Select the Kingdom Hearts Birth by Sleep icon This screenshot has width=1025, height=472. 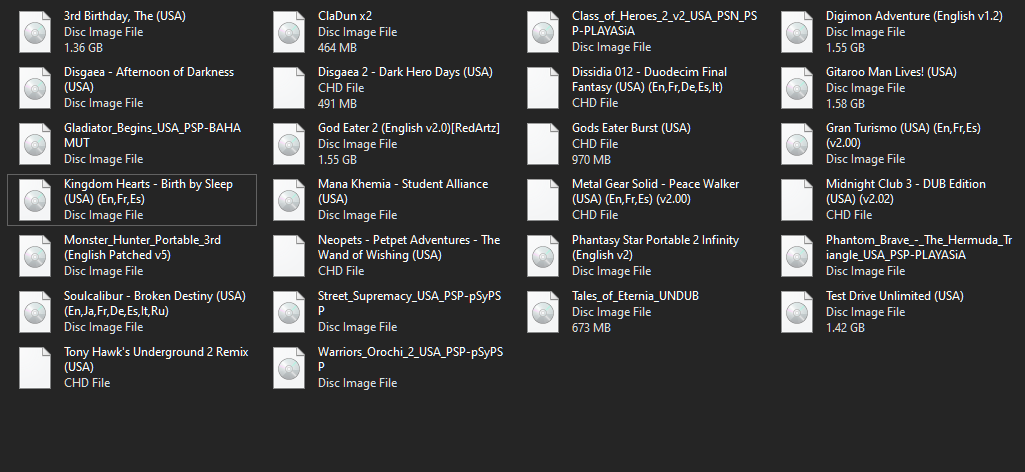tap(35, 200)
